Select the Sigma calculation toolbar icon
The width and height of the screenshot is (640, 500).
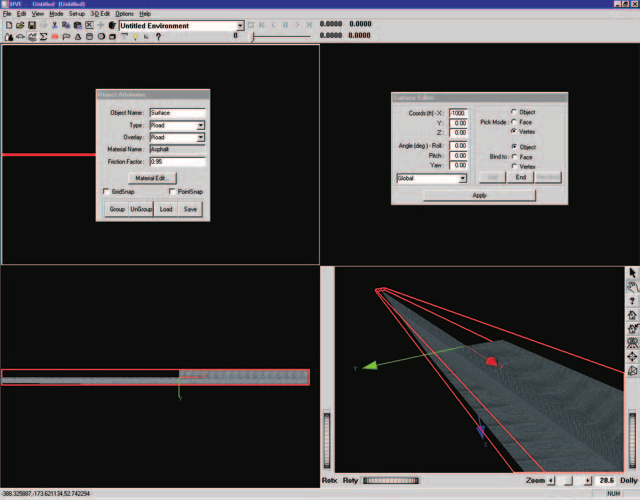click(x=43, y=37)
